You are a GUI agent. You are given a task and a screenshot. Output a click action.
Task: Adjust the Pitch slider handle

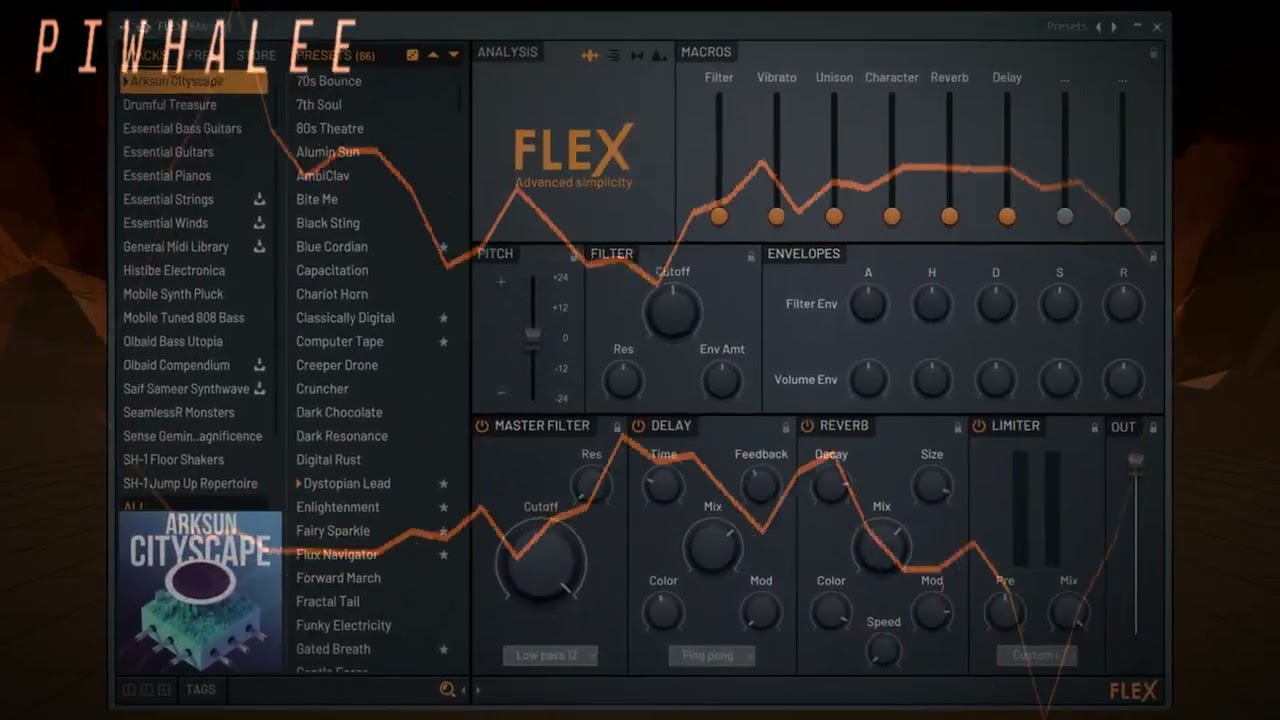533,335
